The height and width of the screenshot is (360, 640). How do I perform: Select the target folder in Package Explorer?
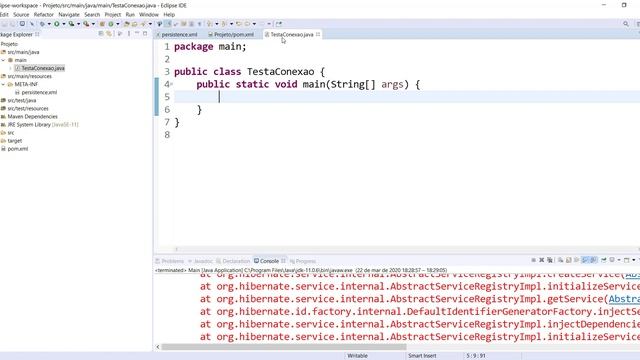[11, 141]
